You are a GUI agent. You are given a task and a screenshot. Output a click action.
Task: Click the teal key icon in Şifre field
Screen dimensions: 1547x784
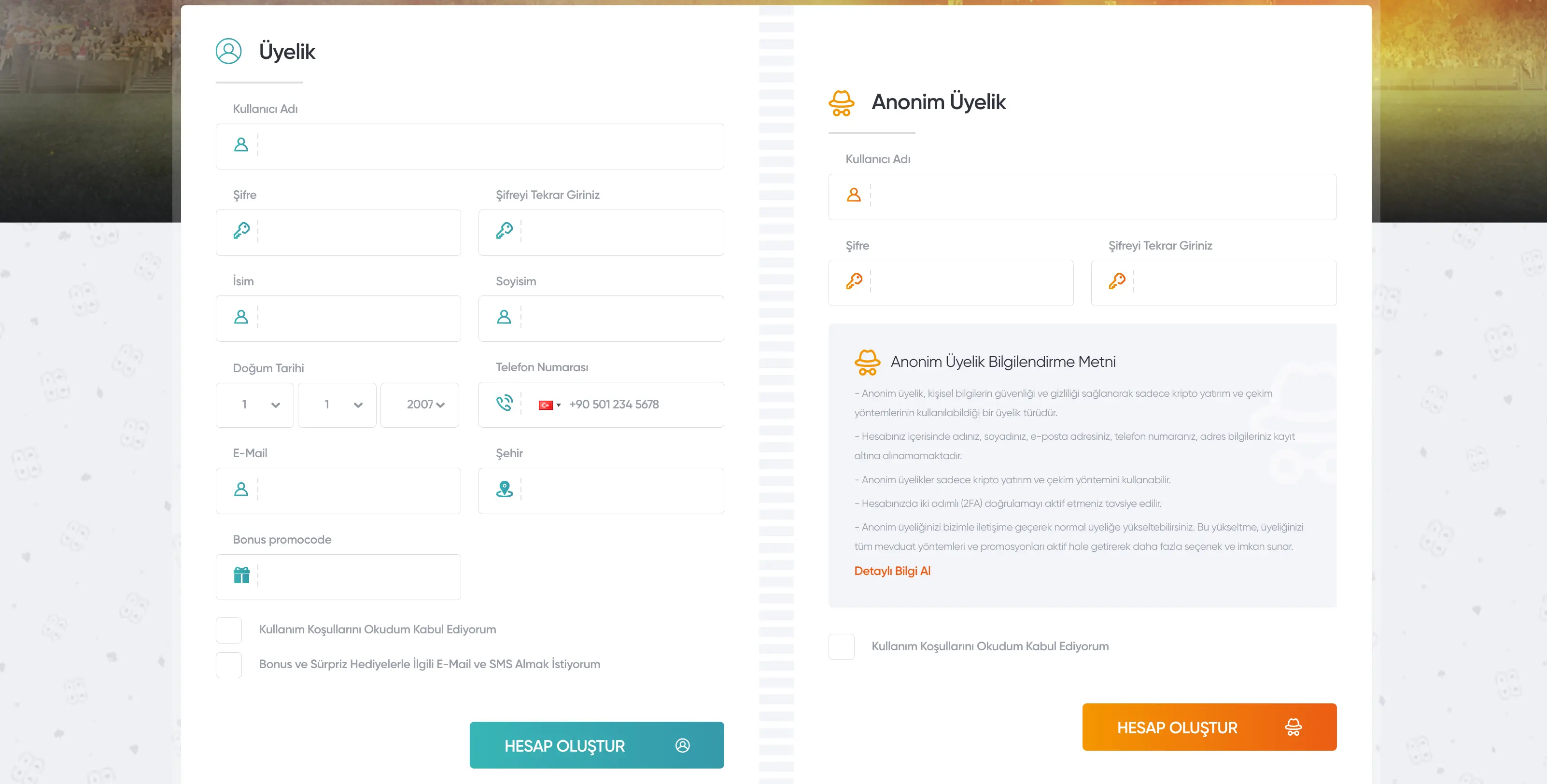[x=241, y=231]
